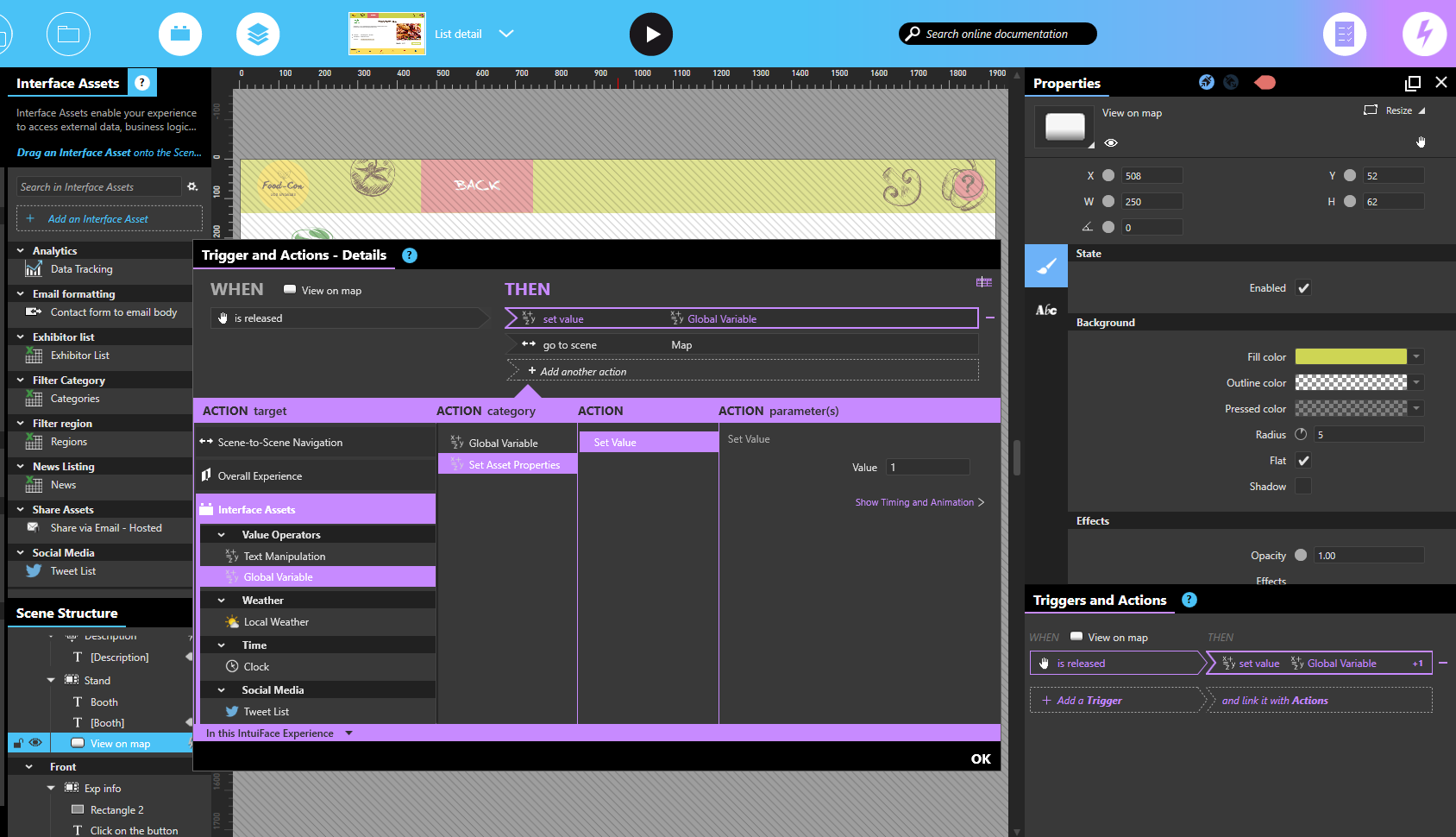Screen dimensions: 1456x837
Task: Open the Interface Assets search settings gear
Action: pyautogui.click(x=192, y=186)
